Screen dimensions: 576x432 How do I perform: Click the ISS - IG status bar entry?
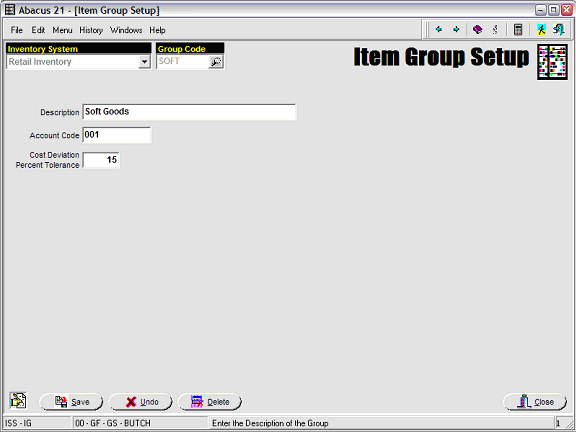[37, 423]
